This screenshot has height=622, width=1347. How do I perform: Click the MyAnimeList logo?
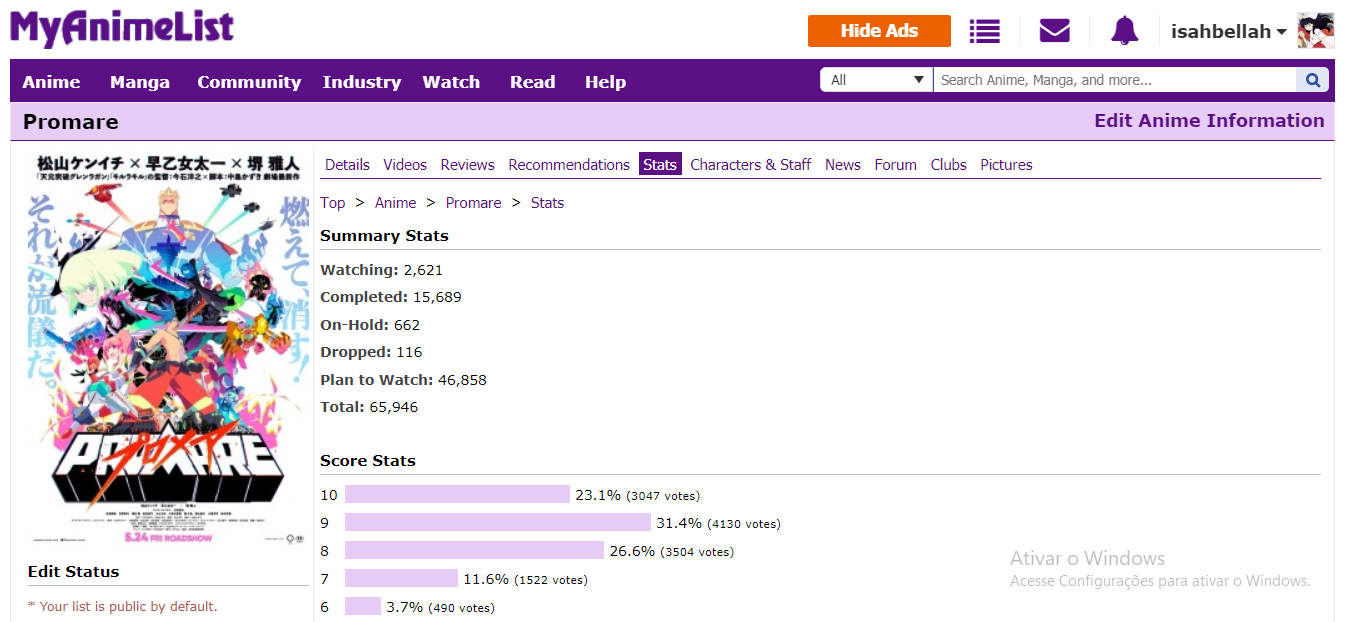122,28
